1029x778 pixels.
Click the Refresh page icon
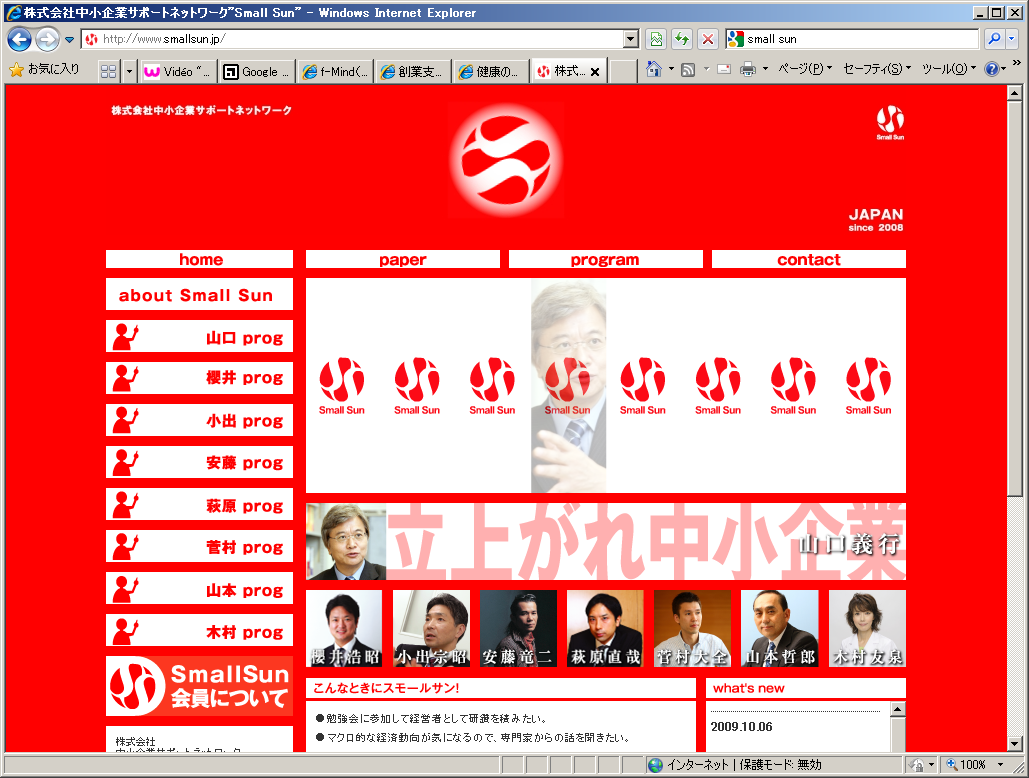pos(682,39)
